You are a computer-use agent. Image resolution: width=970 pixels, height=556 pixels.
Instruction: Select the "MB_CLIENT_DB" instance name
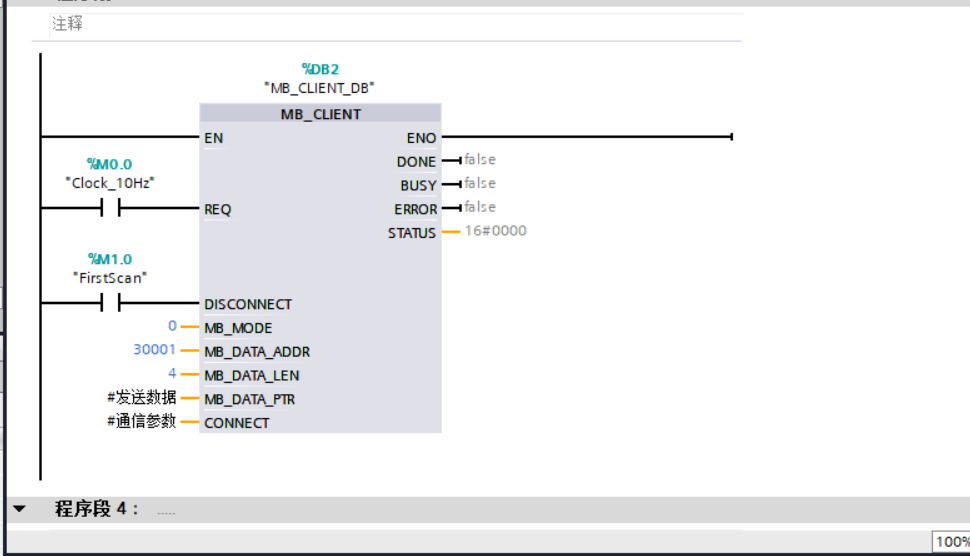pyautogui.click(x=320, y=87)
